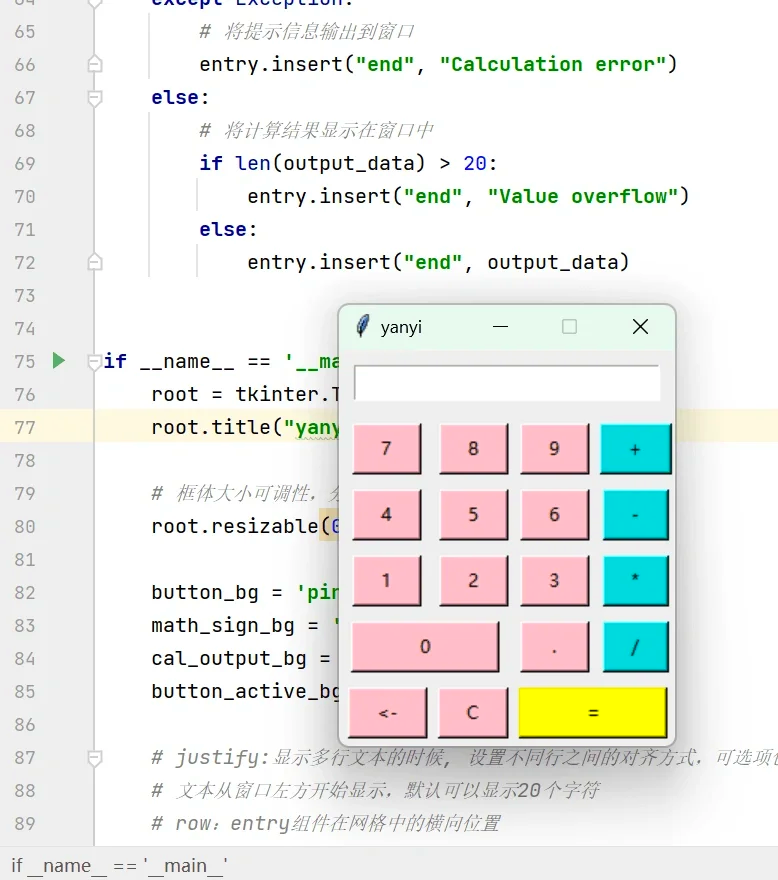778x880 pixels.
Task: Click the "Value overflow" string
Action: tap(583, 196)
